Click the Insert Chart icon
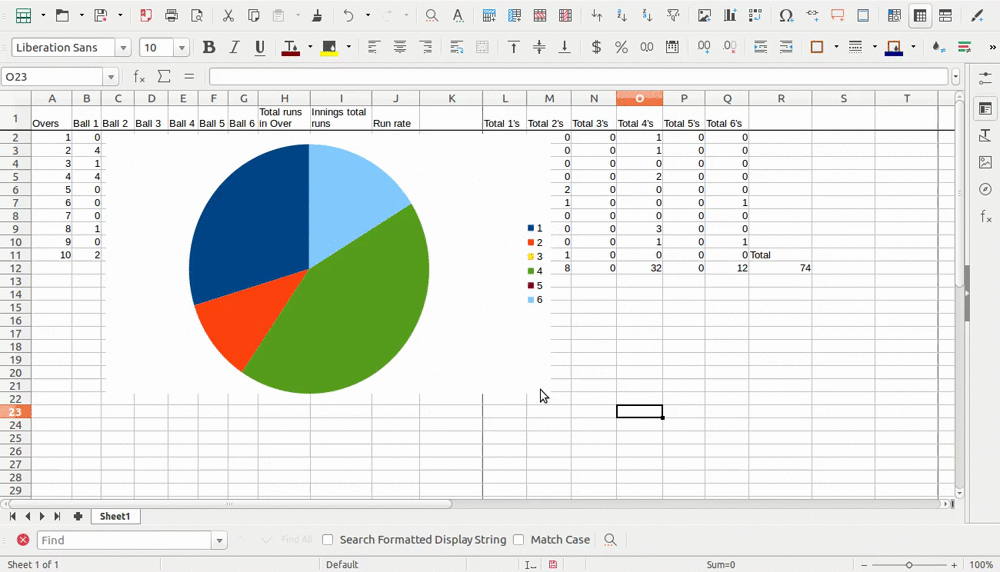This screenshot has width=1000, height=572. 730,16
